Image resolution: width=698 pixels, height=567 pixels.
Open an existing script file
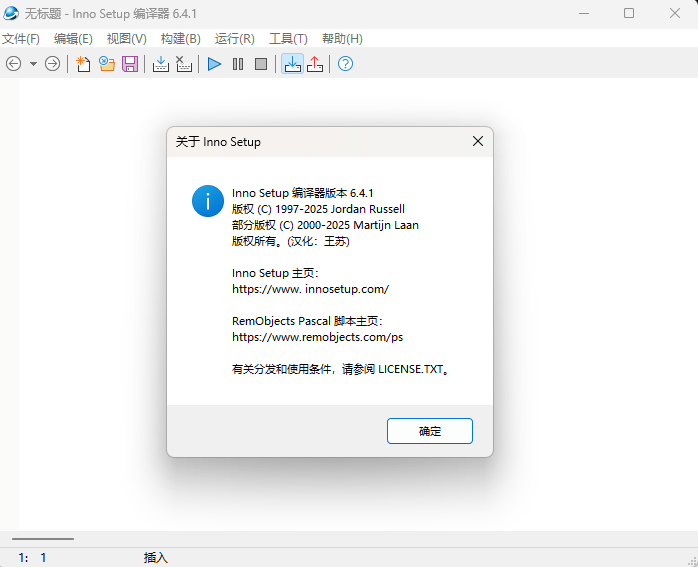(107, 64)
